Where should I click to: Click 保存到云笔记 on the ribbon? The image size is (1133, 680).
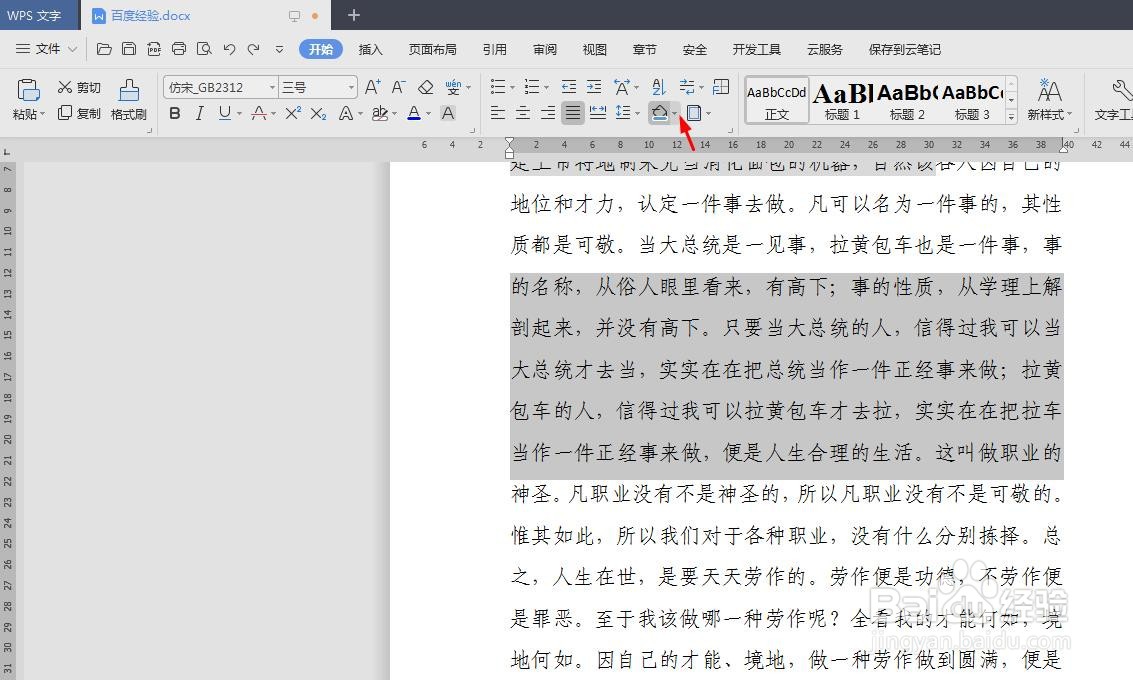point(903,48)
